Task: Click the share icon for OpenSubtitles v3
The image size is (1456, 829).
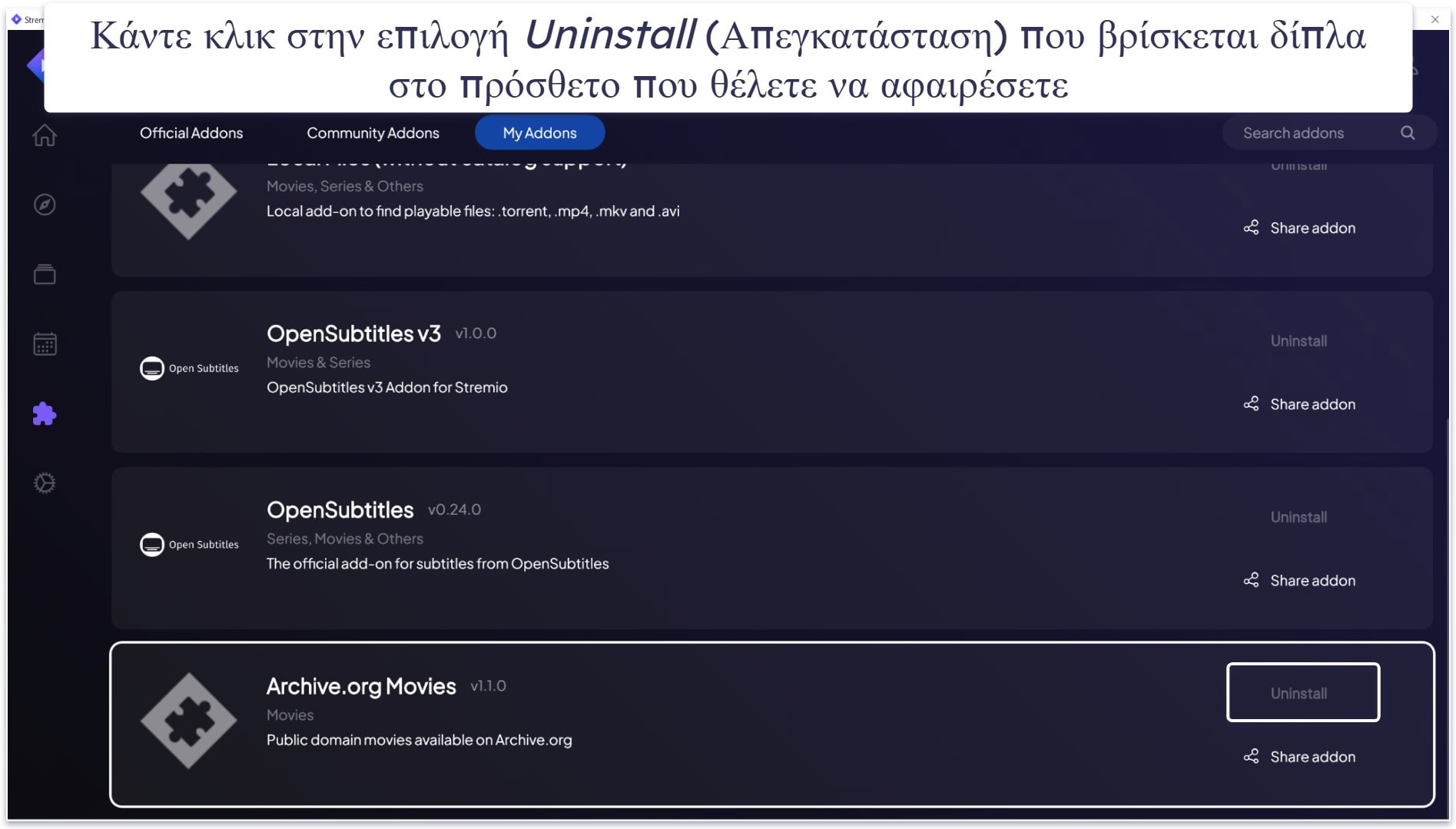Action: 1251,404
